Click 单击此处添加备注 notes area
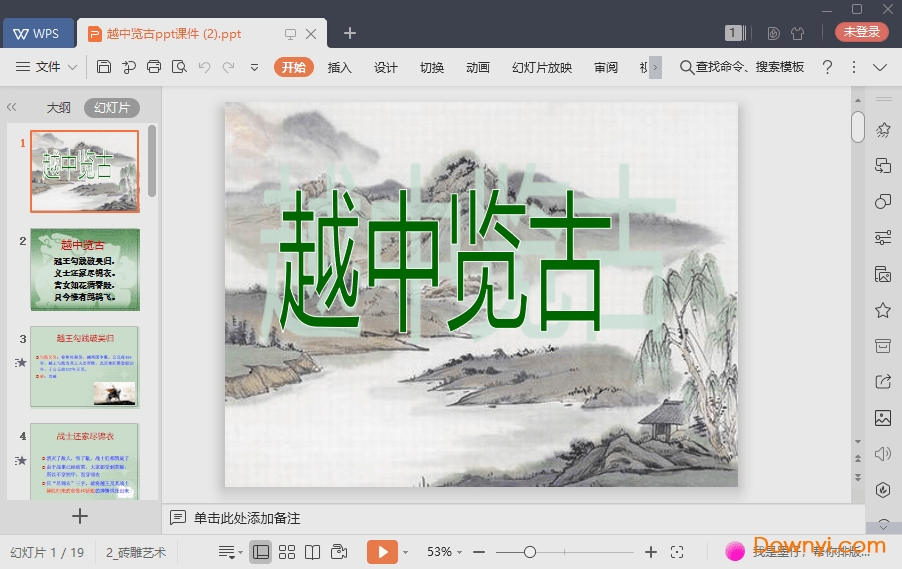Viewport: 902px width, 569px height. point(247,518)
